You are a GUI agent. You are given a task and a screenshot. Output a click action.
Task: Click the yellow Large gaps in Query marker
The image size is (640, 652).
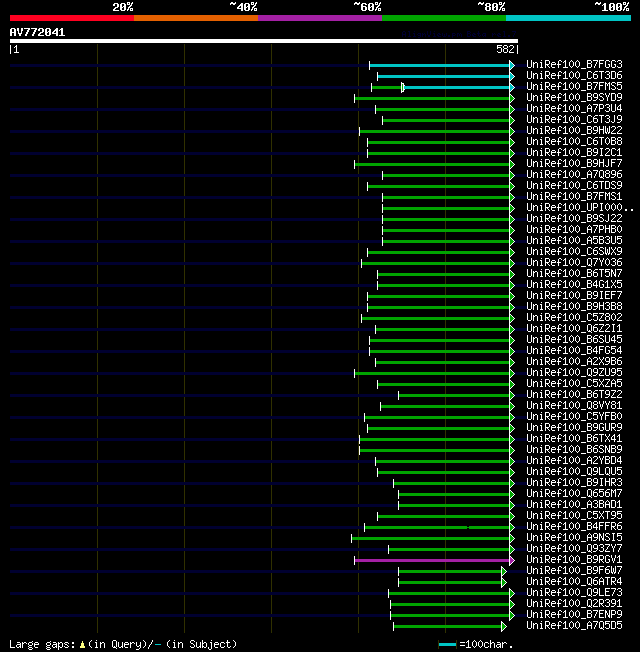(82, 645)
